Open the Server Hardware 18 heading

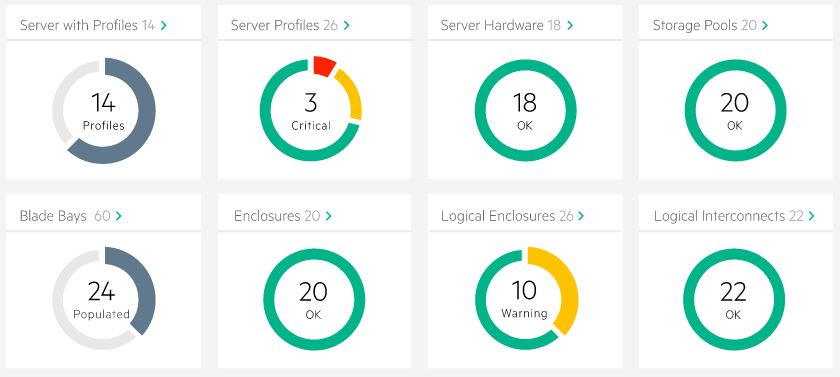click(x=500, y=25)
